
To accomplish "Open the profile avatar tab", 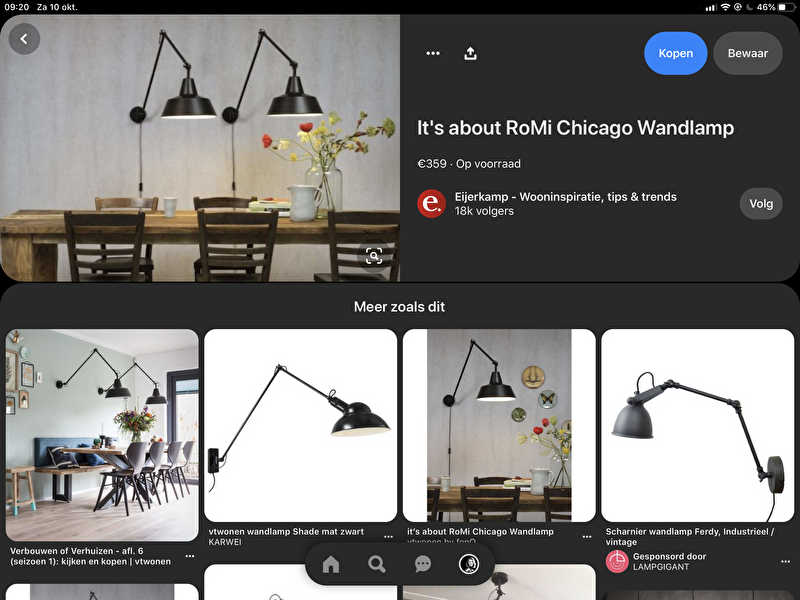I will coord(468,565).
